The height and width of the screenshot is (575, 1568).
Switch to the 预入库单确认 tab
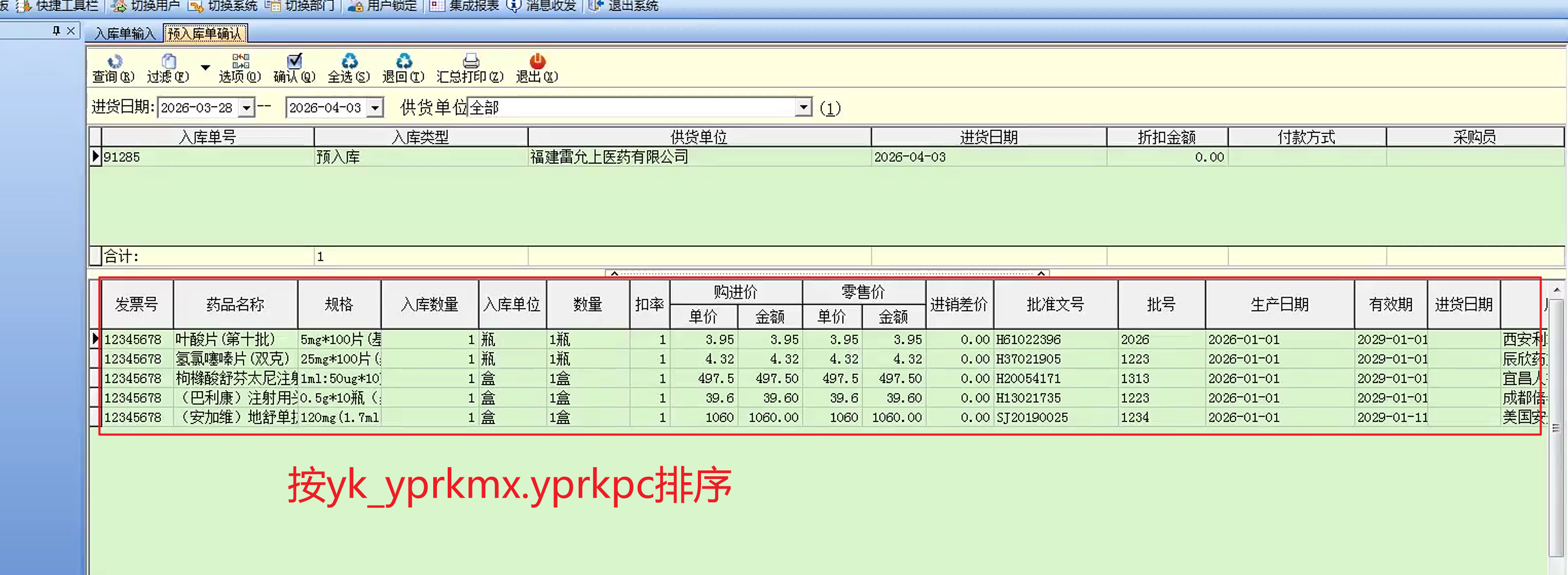205,33
